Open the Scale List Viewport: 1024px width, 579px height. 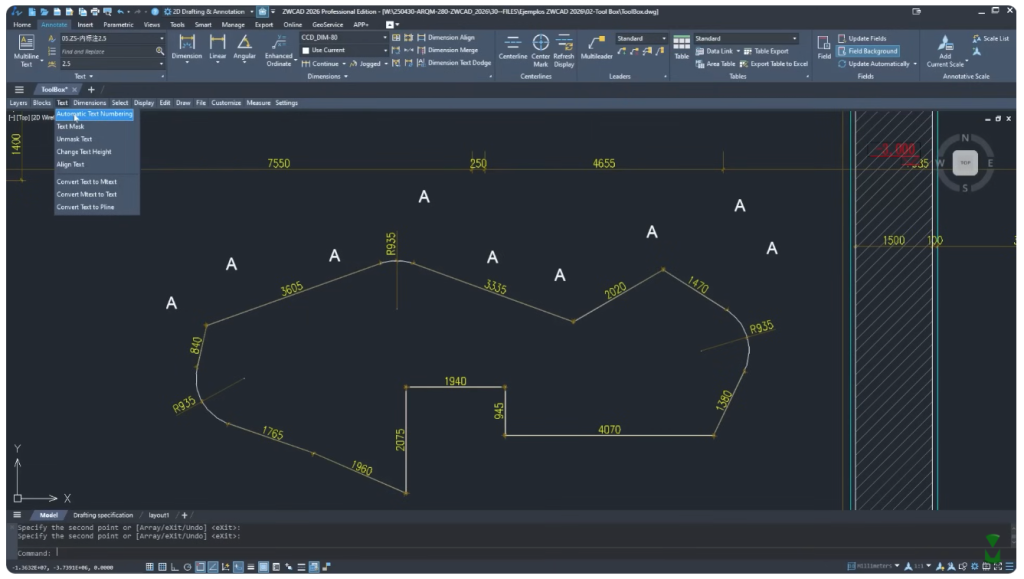990,39
